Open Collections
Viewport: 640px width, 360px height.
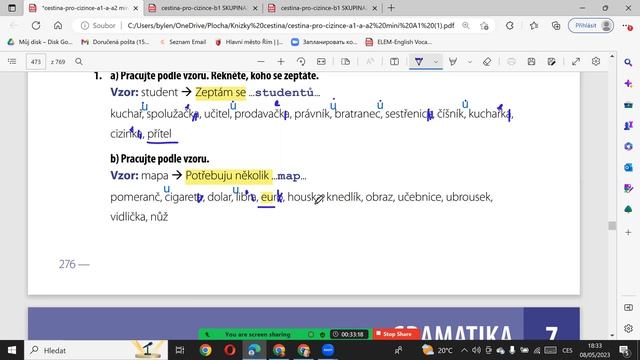[556, 25]
